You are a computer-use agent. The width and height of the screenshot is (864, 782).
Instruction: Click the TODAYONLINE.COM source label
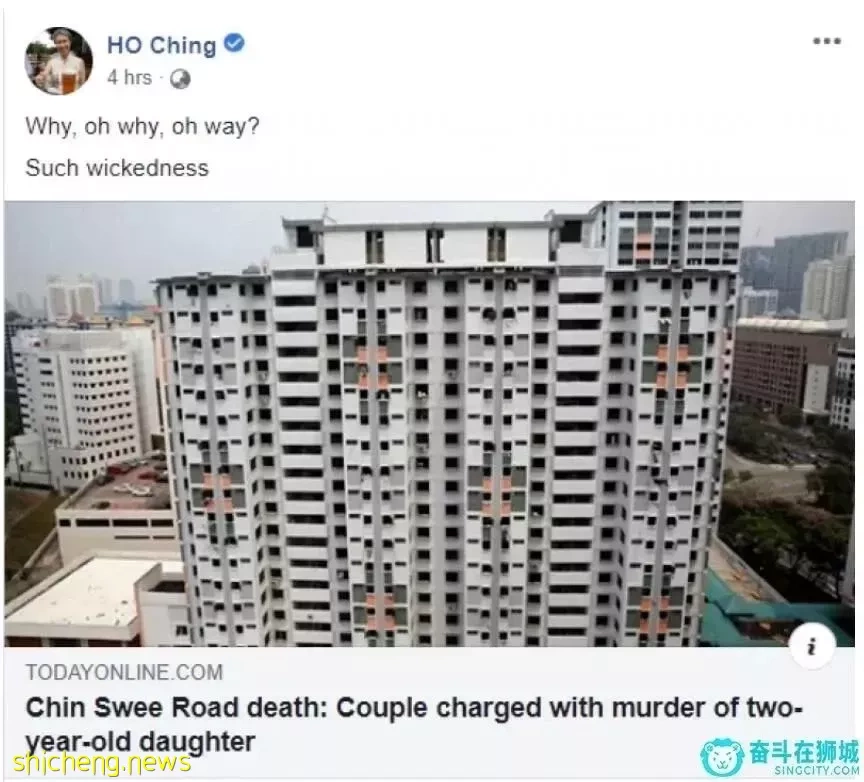(x=124, y=672)
